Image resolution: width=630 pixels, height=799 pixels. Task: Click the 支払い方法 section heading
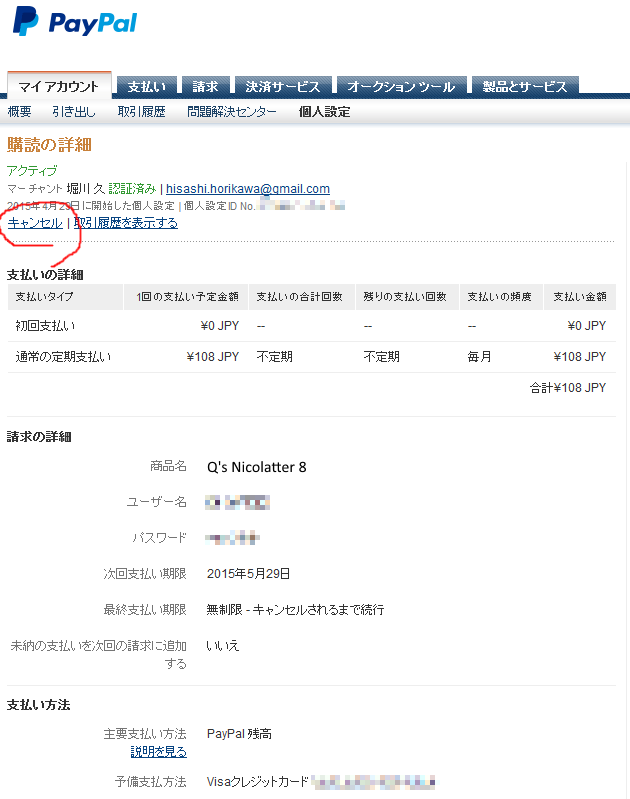pyautogui.click(x=39, y=705)
